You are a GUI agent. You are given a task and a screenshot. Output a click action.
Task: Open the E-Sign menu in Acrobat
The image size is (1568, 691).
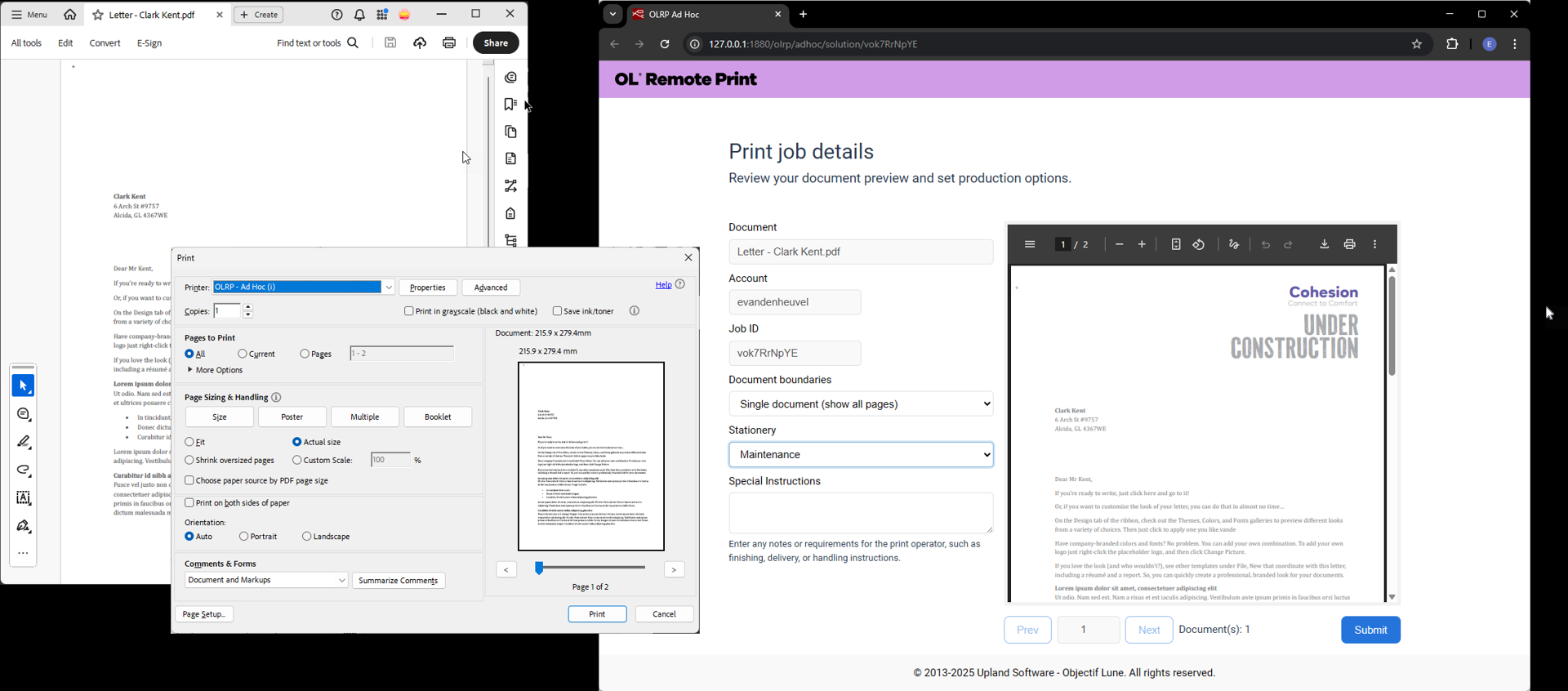149,43
